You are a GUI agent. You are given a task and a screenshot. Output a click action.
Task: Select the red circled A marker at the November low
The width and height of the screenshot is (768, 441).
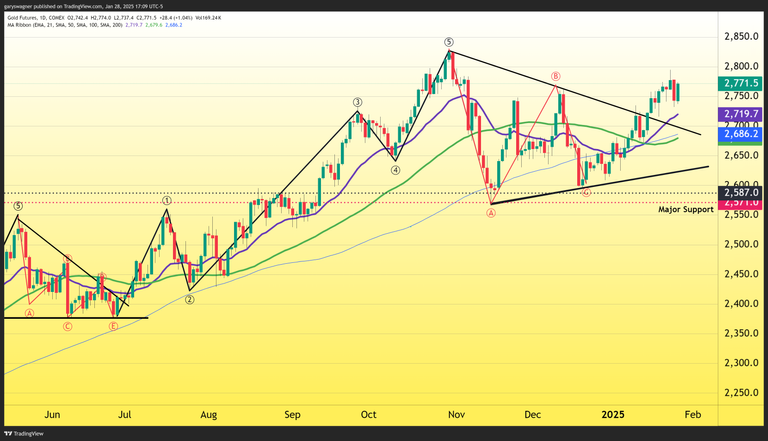491,213
